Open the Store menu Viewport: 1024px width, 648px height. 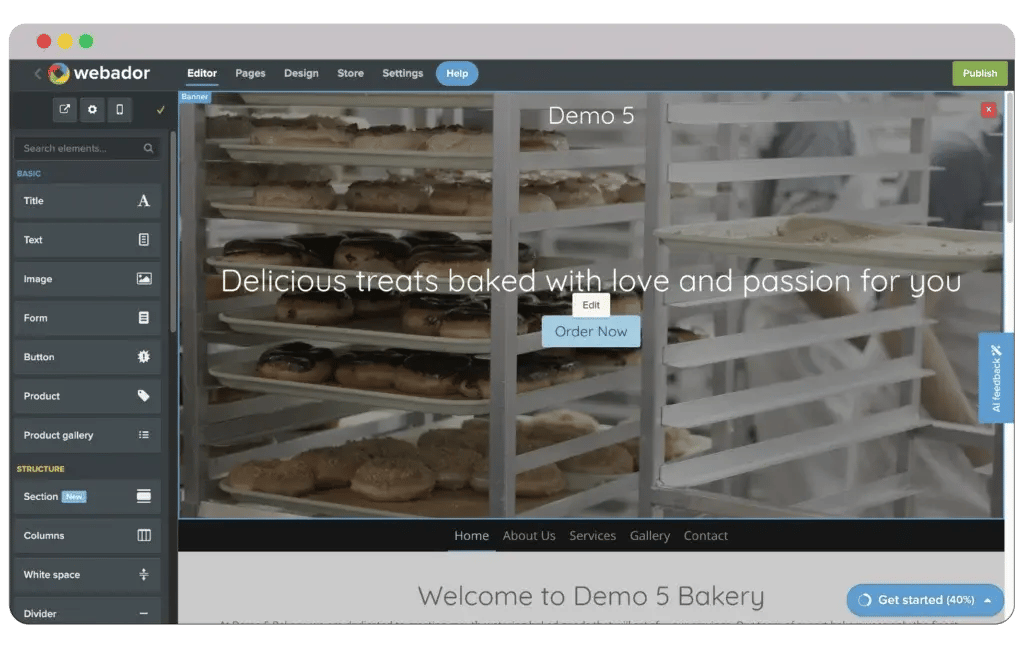click(350, 73)
